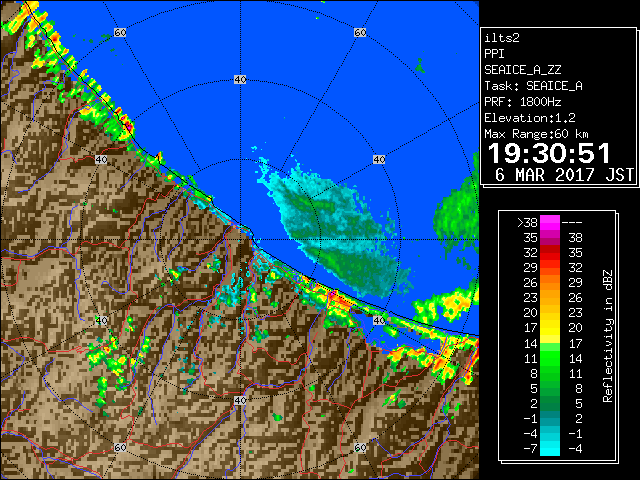The height and width of the screenshot is (480, 640).
Task: Select the 'ilts2' radar name text
Action: pos(502,38)
